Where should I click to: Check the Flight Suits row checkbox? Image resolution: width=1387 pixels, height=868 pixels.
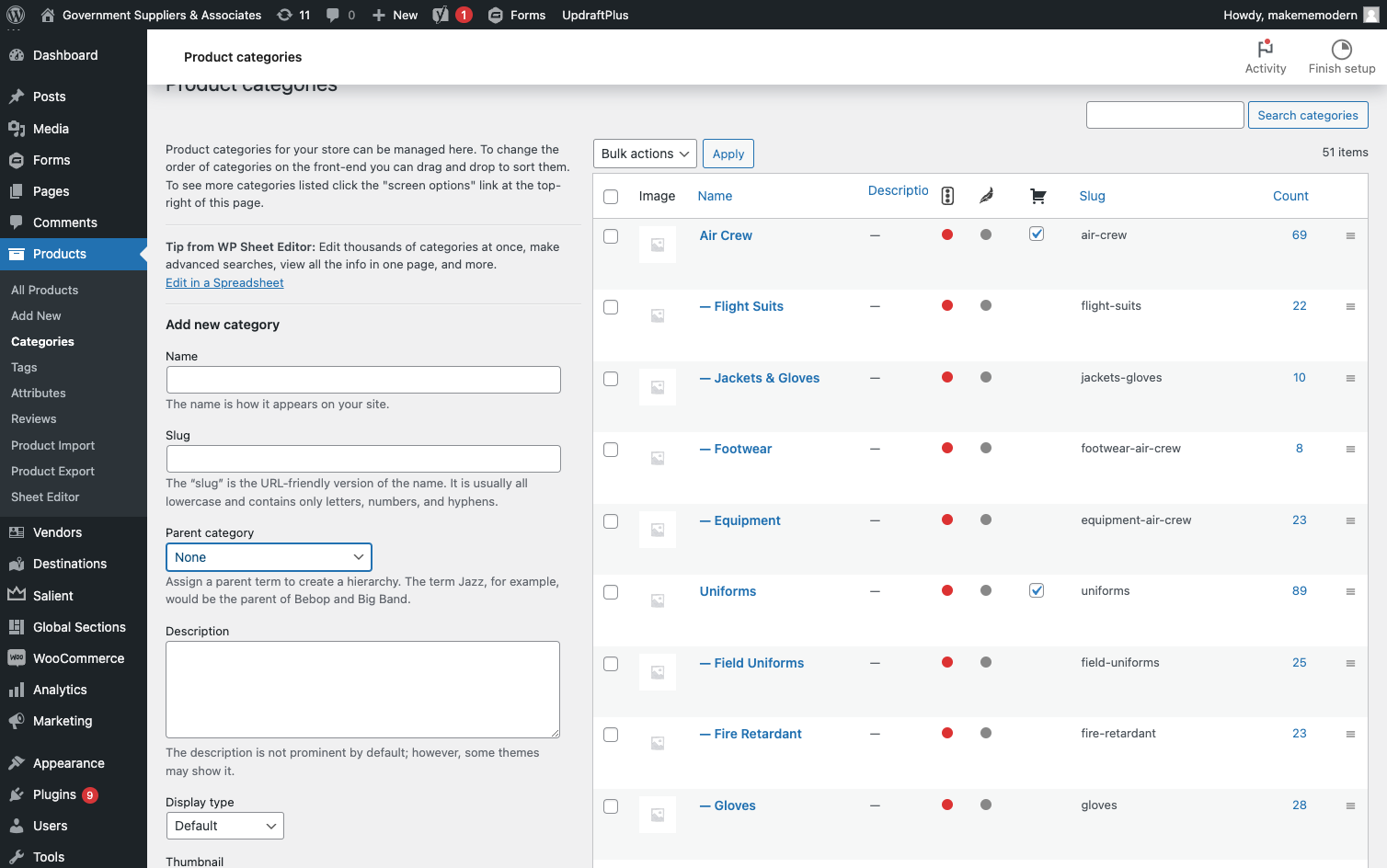[611, 307]
